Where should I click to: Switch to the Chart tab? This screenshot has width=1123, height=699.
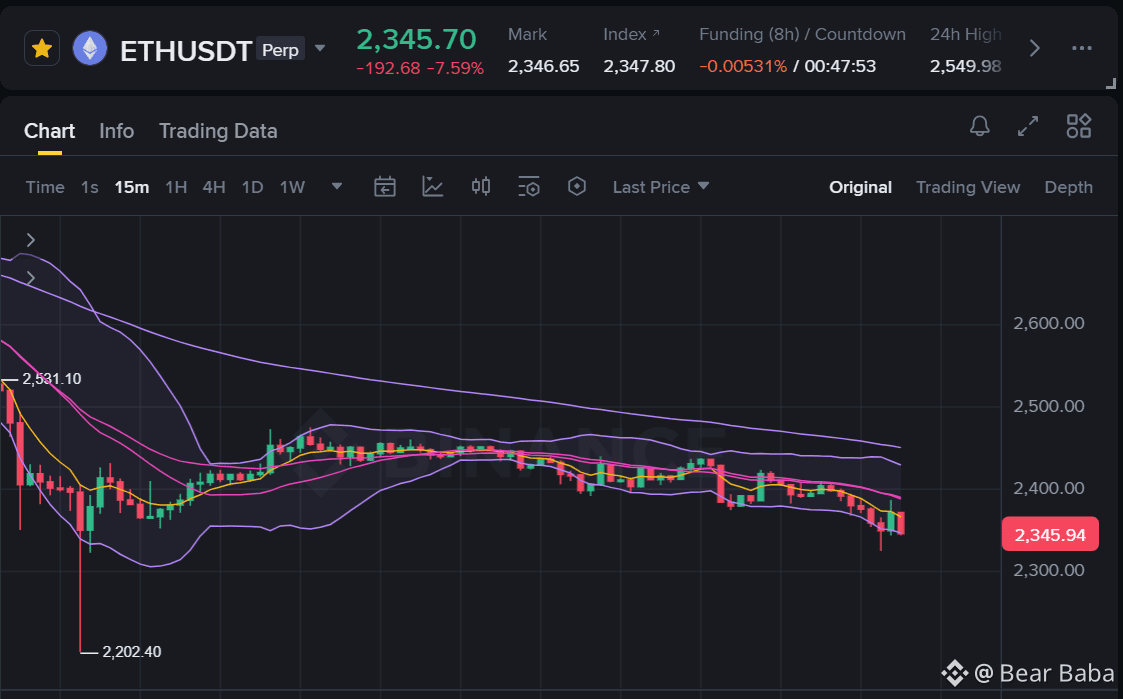pyautogui.click(x=49, y=131)
